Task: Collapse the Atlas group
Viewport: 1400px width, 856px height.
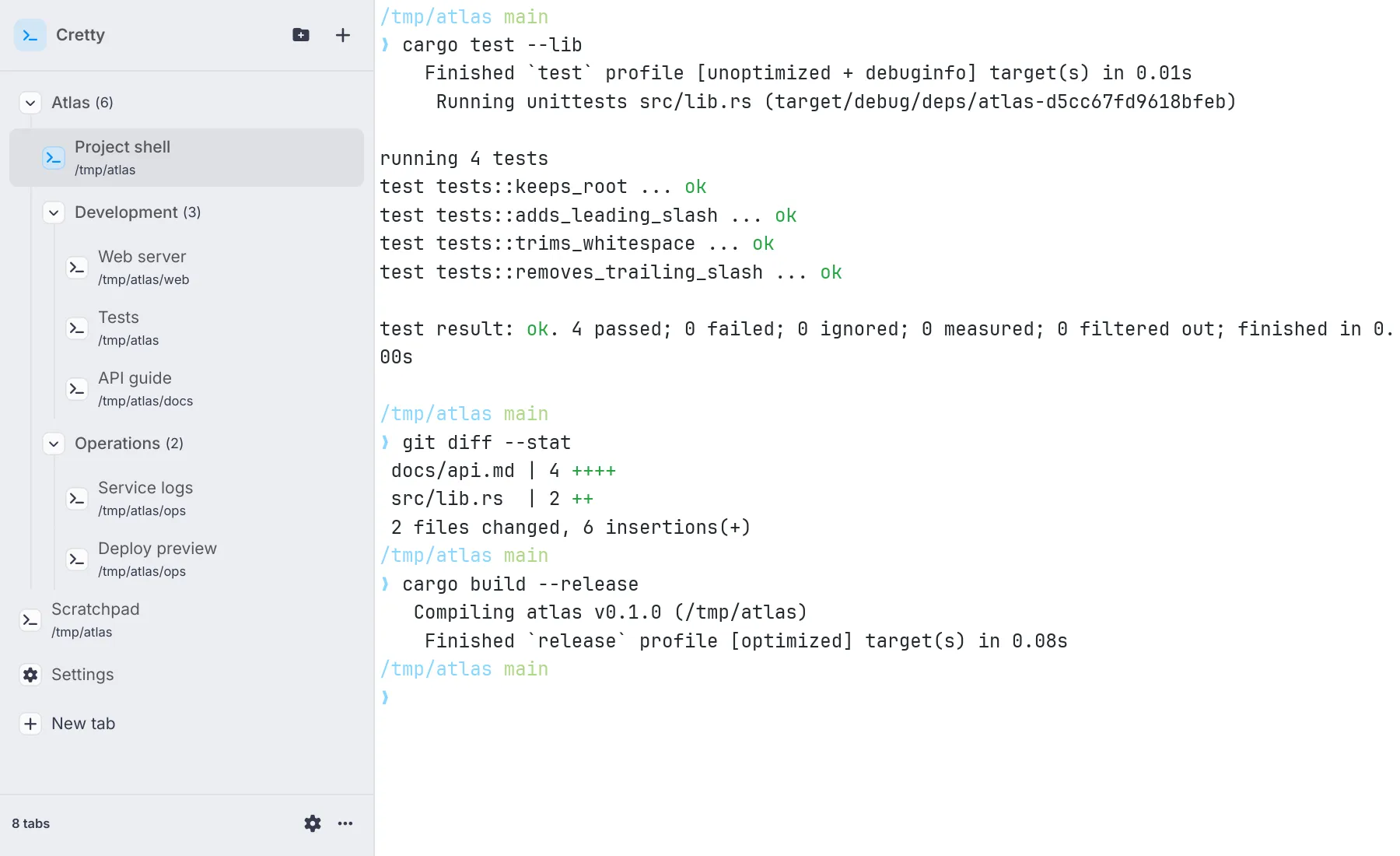Action: click(x=30, y=103)
